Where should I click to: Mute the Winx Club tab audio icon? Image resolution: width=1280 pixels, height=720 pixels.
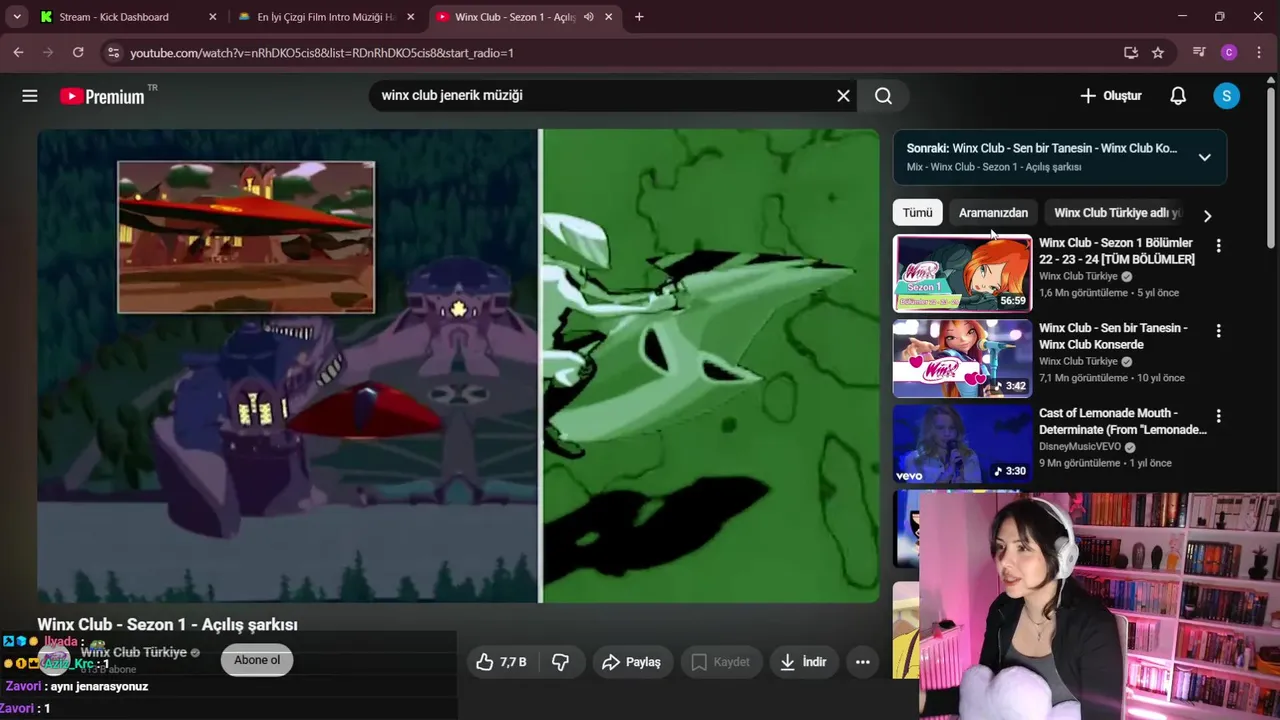[589, 17]
